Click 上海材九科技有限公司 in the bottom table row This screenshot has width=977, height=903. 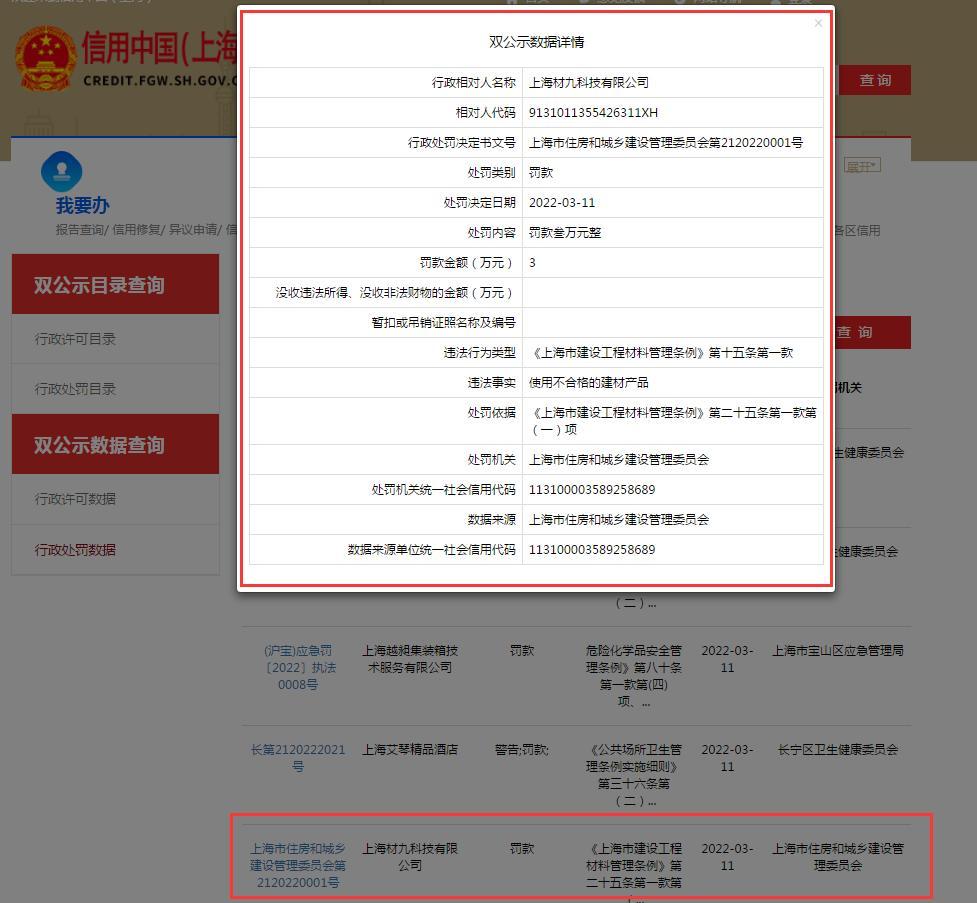pyautogui.click(x=410, y=857)
